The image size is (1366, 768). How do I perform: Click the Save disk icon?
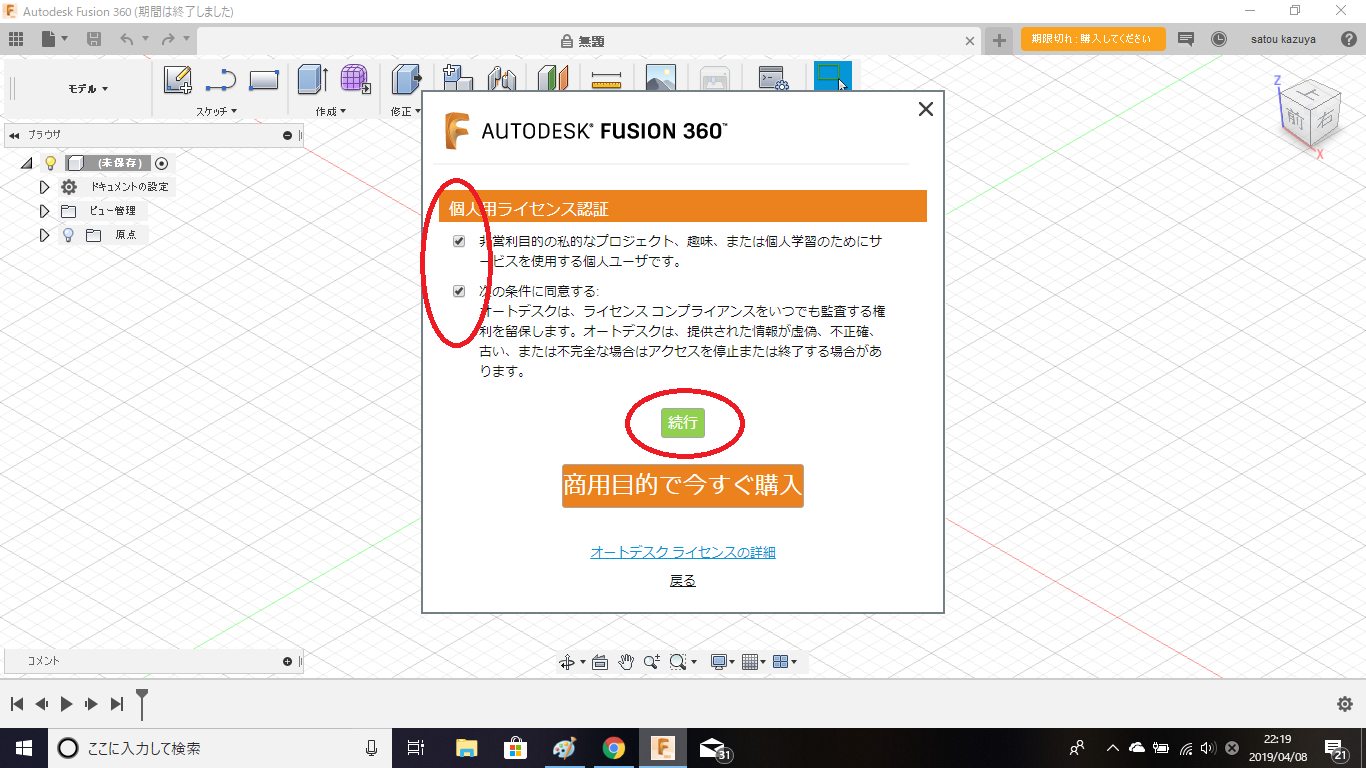coord(94,39)
